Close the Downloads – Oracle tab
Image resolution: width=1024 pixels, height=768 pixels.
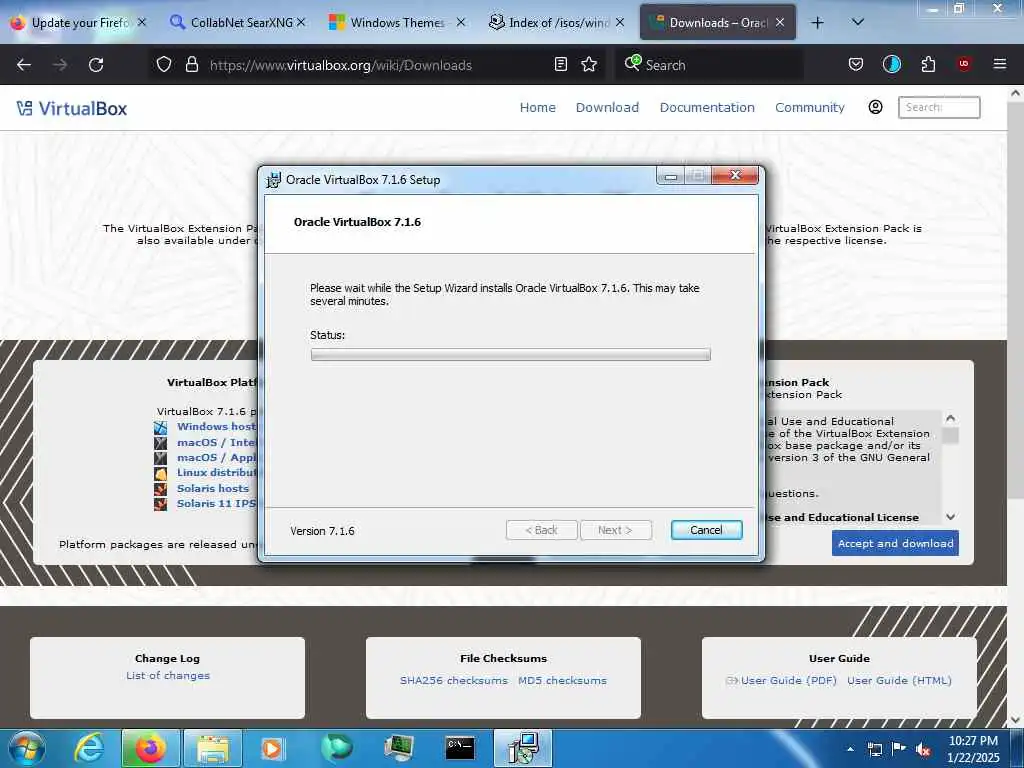click(780, 22)
